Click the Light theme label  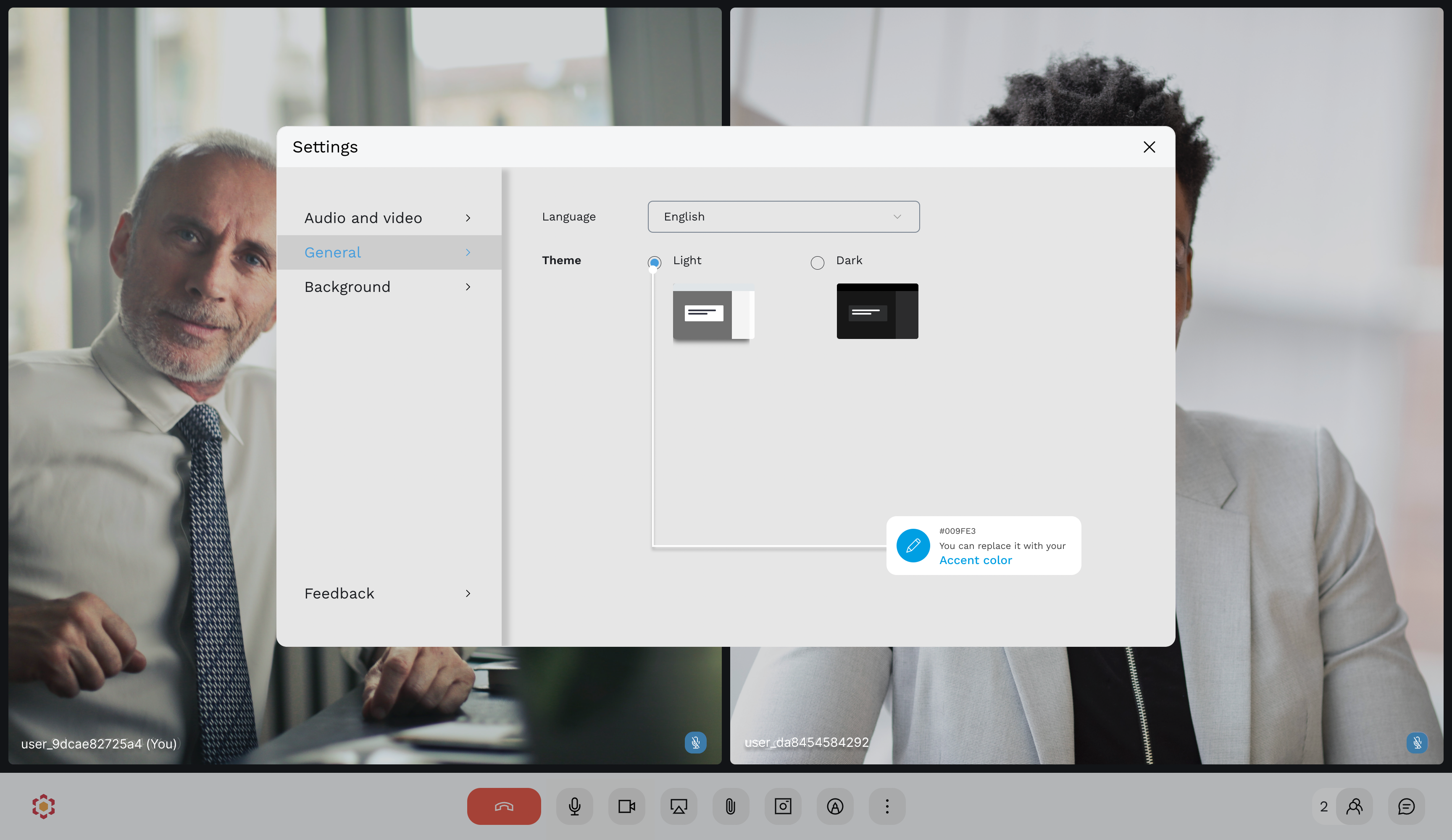(x=687, y=260)
